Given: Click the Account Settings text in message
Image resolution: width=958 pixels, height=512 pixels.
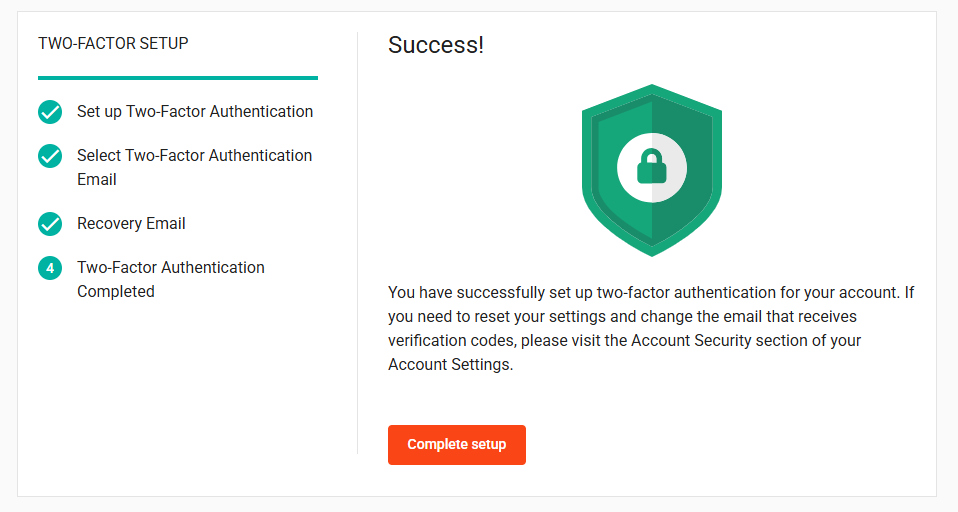Looking at the screenshot, I should click(449, 365).
